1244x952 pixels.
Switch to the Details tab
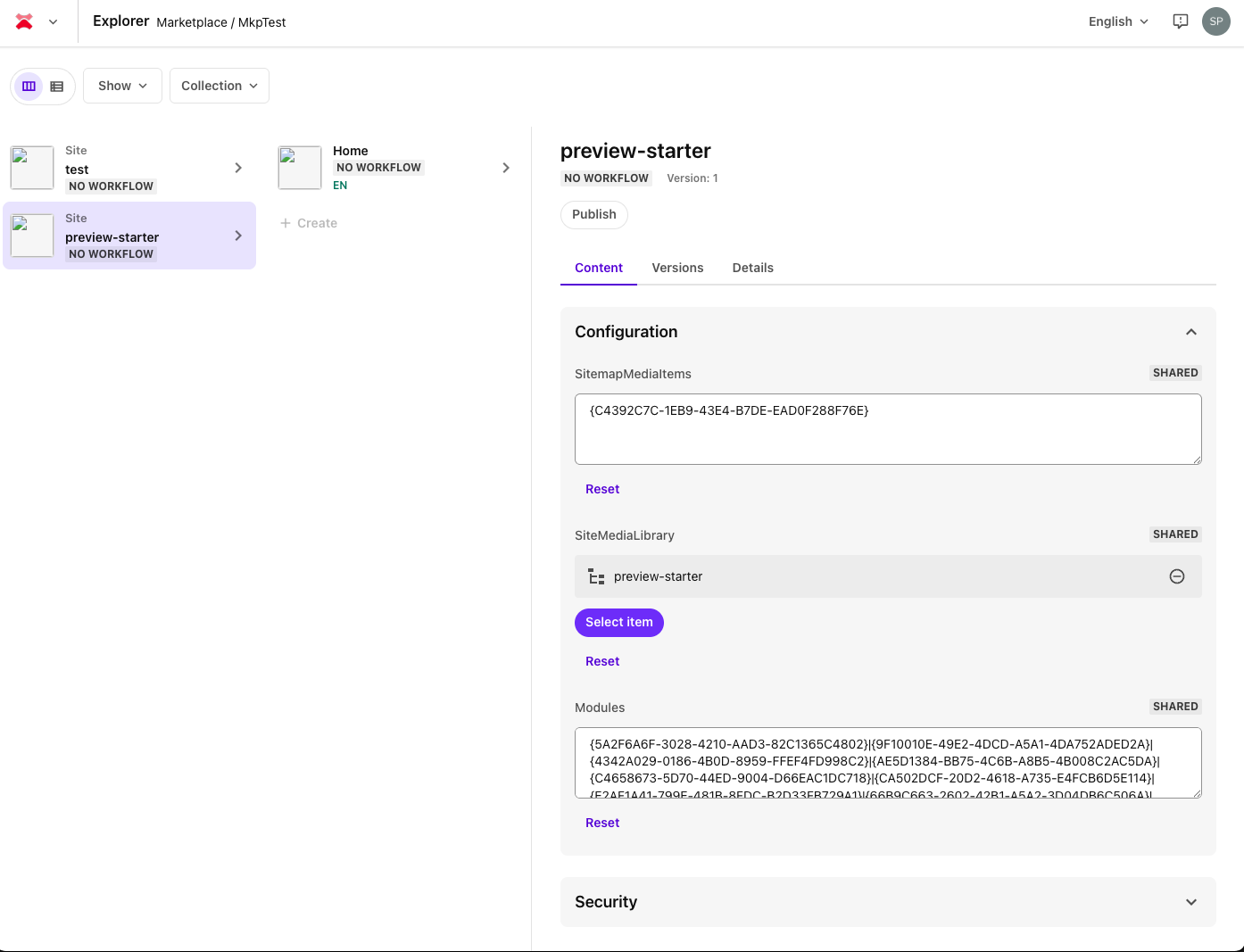pos(752,268)
